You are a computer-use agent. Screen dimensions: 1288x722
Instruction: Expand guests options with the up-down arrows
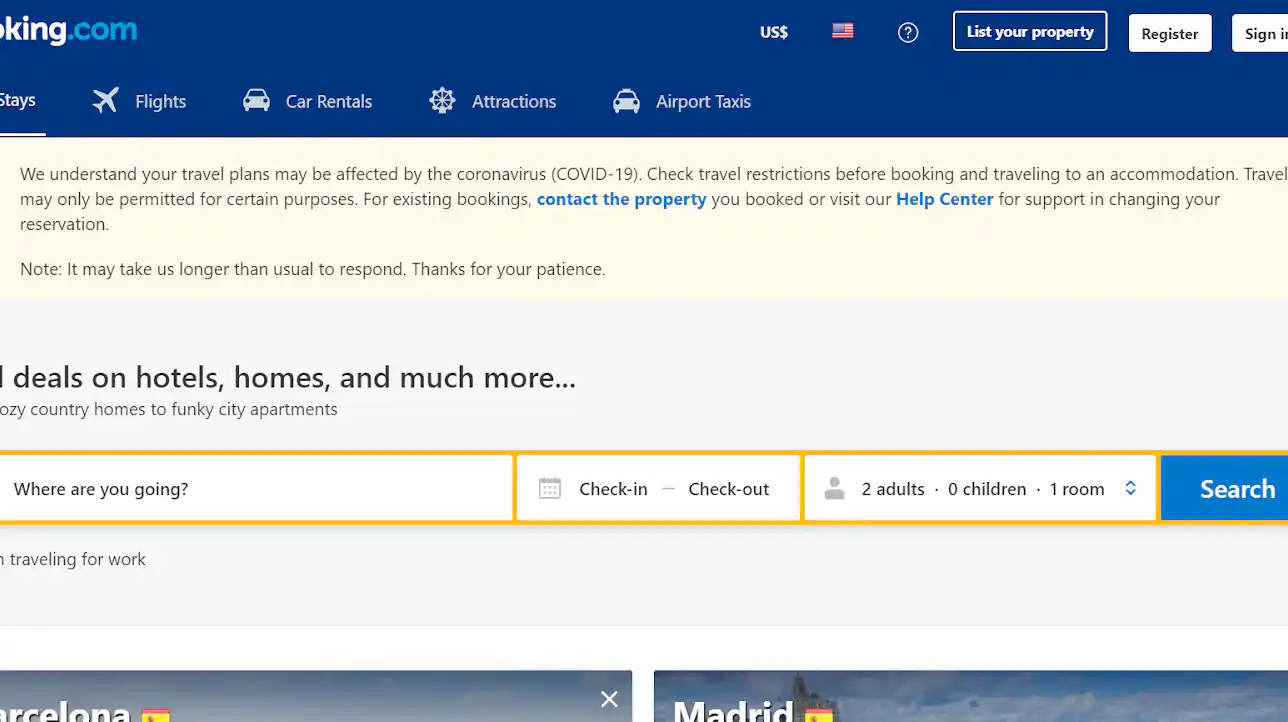click(1131, 488)
